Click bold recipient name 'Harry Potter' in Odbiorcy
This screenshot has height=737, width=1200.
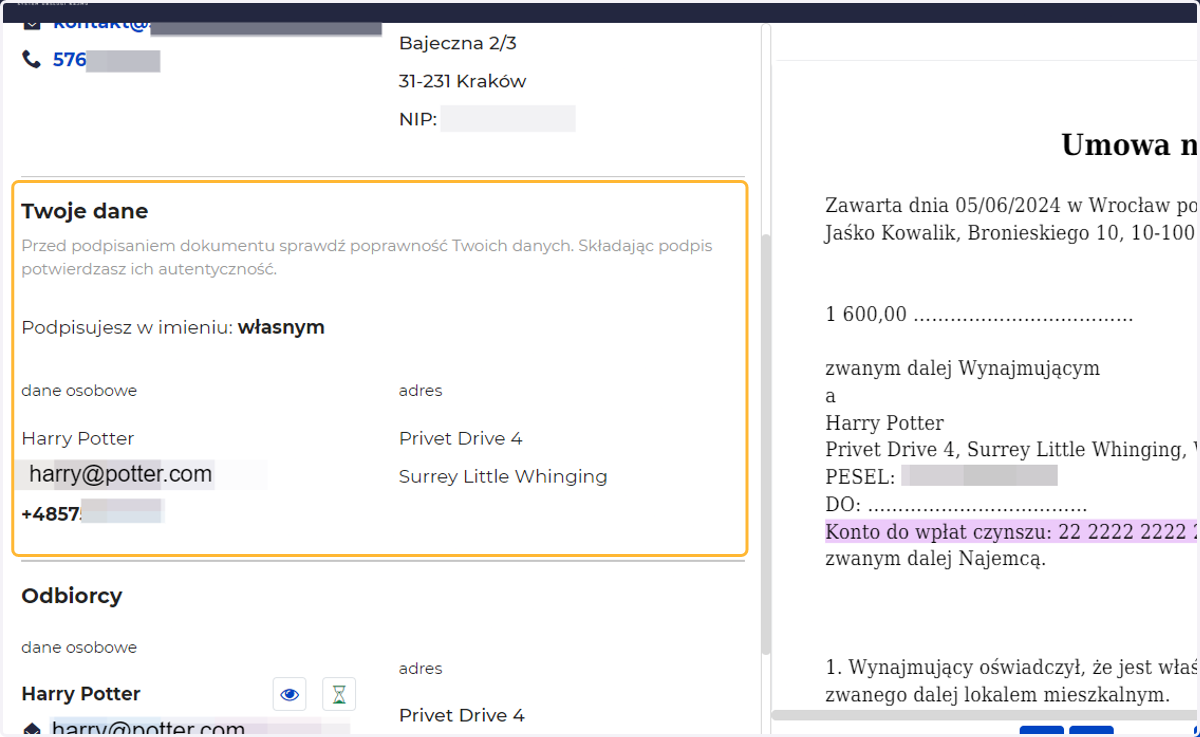click(x=81, y=694)
